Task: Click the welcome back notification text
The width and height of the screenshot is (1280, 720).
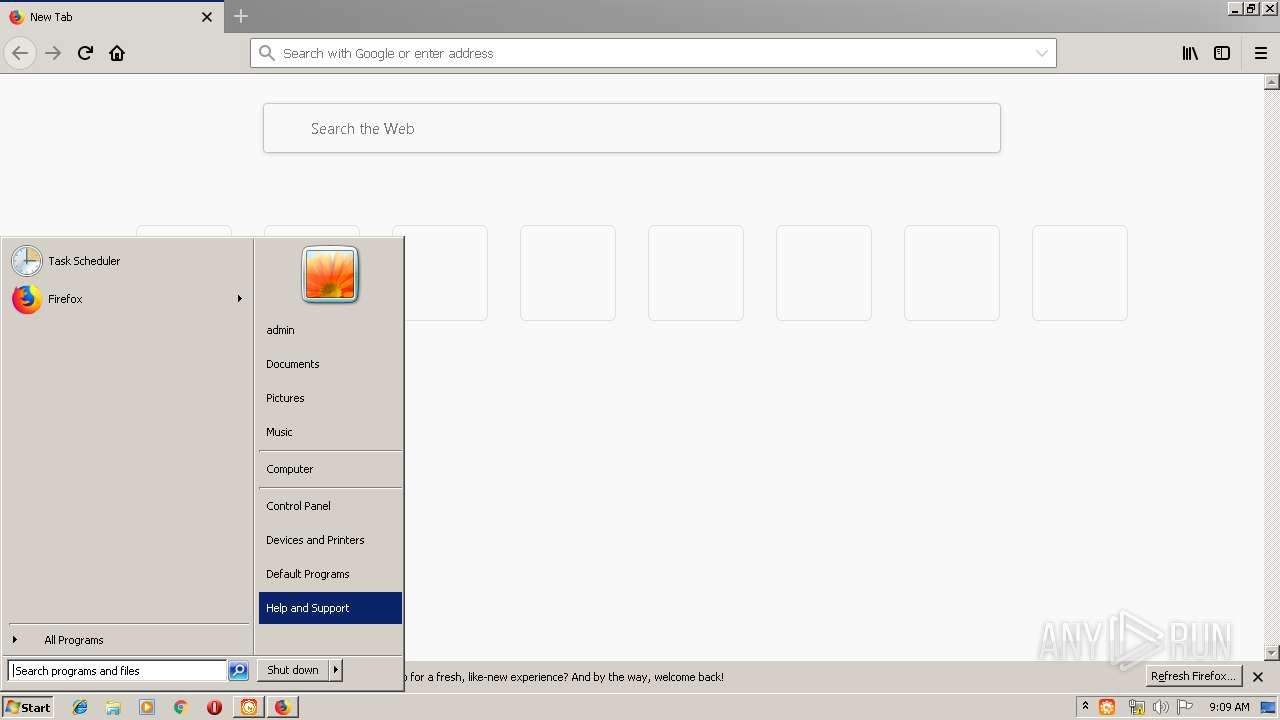Action: 564,677
